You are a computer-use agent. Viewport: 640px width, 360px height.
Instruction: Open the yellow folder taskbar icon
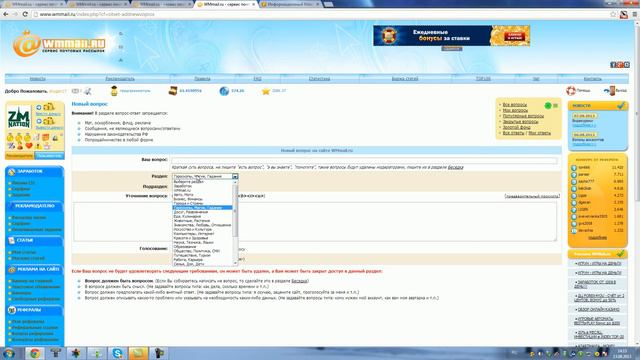coord(138,353)
